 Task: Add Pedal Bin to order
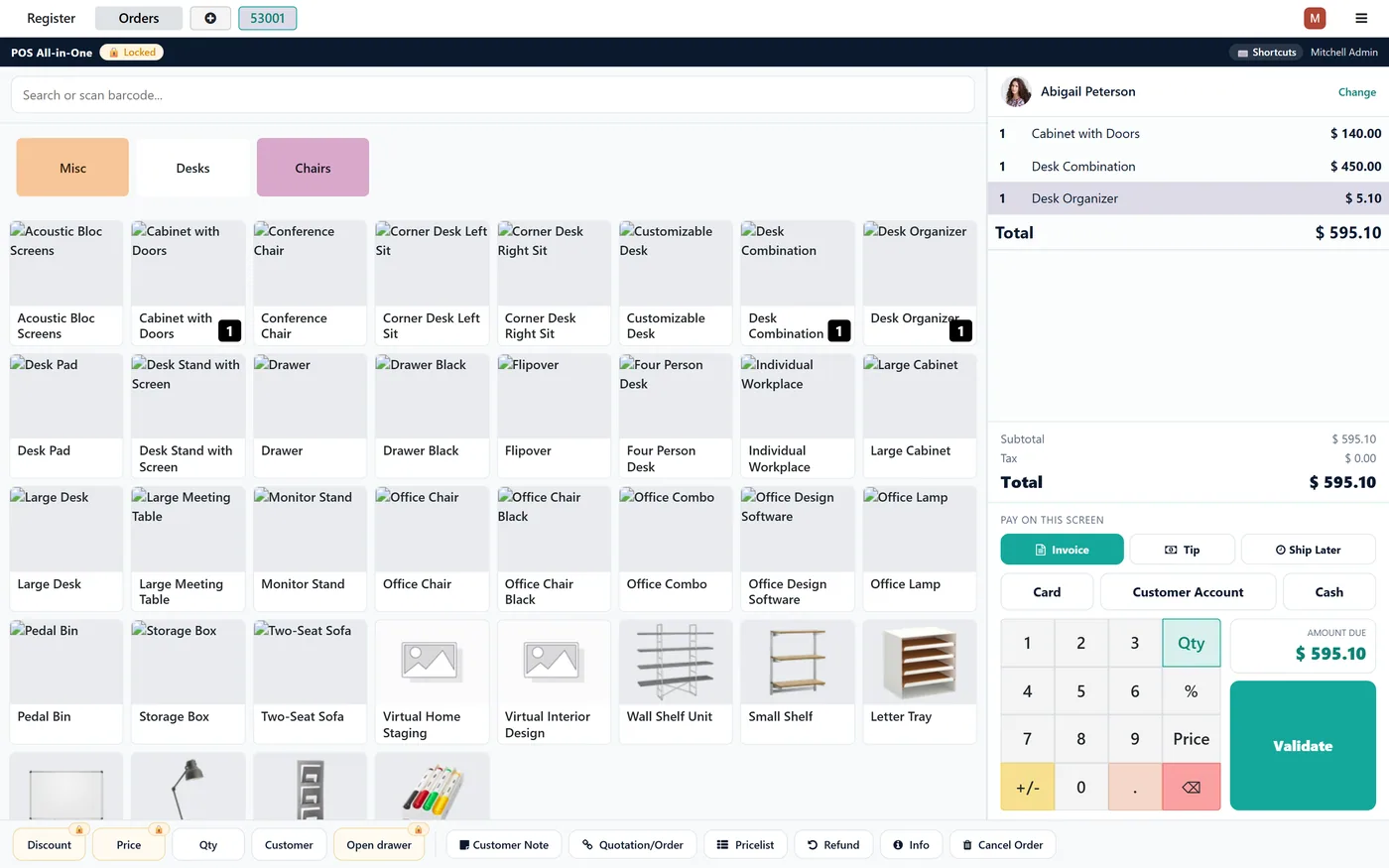click(x=66, y=682)
